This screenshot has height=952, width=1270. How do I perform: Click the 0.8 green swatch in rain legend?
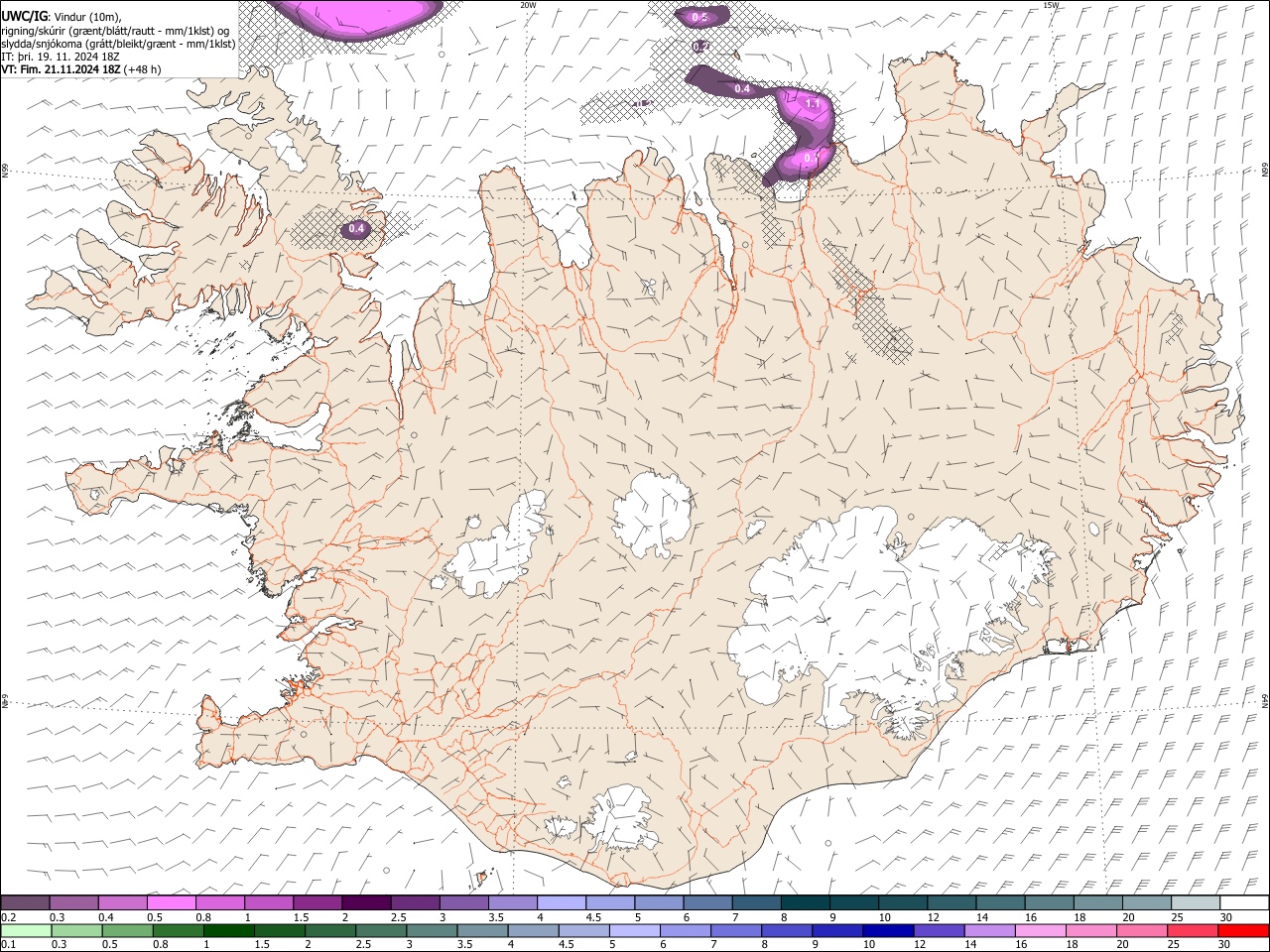click(179, 930)
